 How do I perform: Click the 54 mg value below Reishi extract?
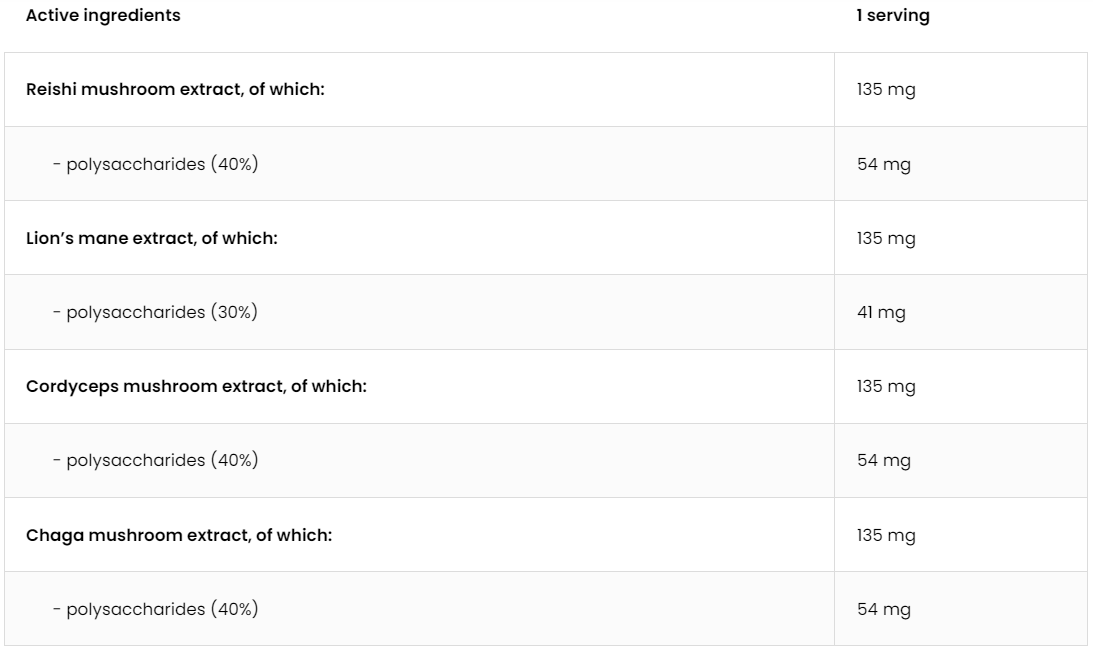(883, 164)
